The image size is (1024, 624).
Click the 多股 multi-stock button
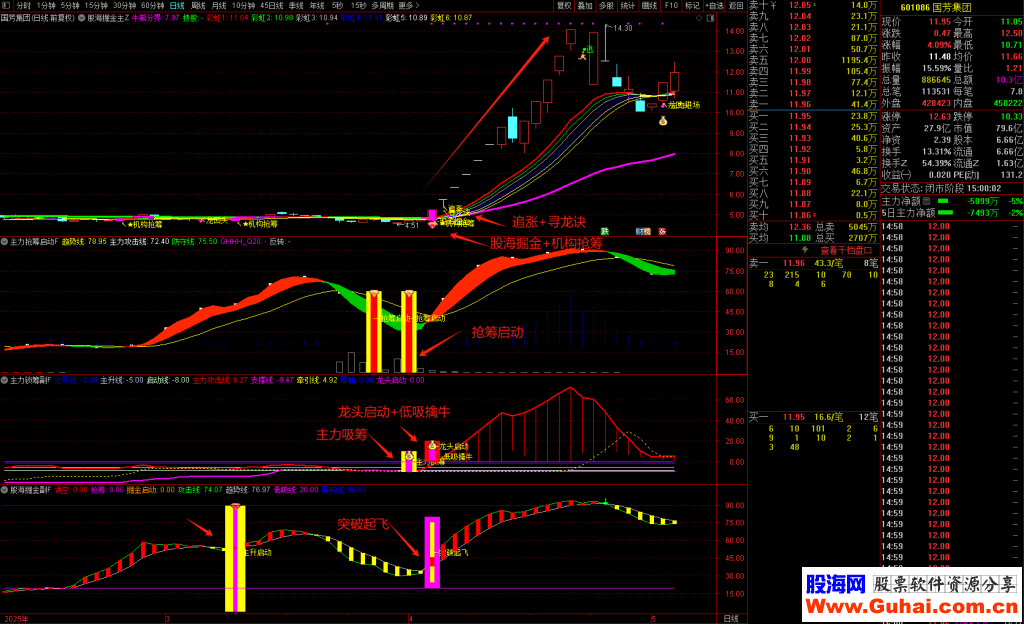(607, 5)
